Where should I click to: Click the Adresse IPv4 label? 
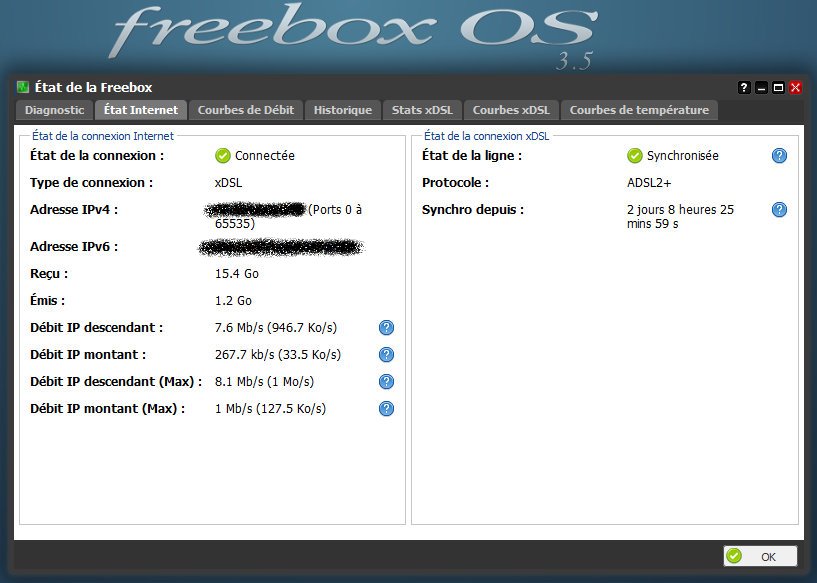pyautogui.click(x=74, y=210)
